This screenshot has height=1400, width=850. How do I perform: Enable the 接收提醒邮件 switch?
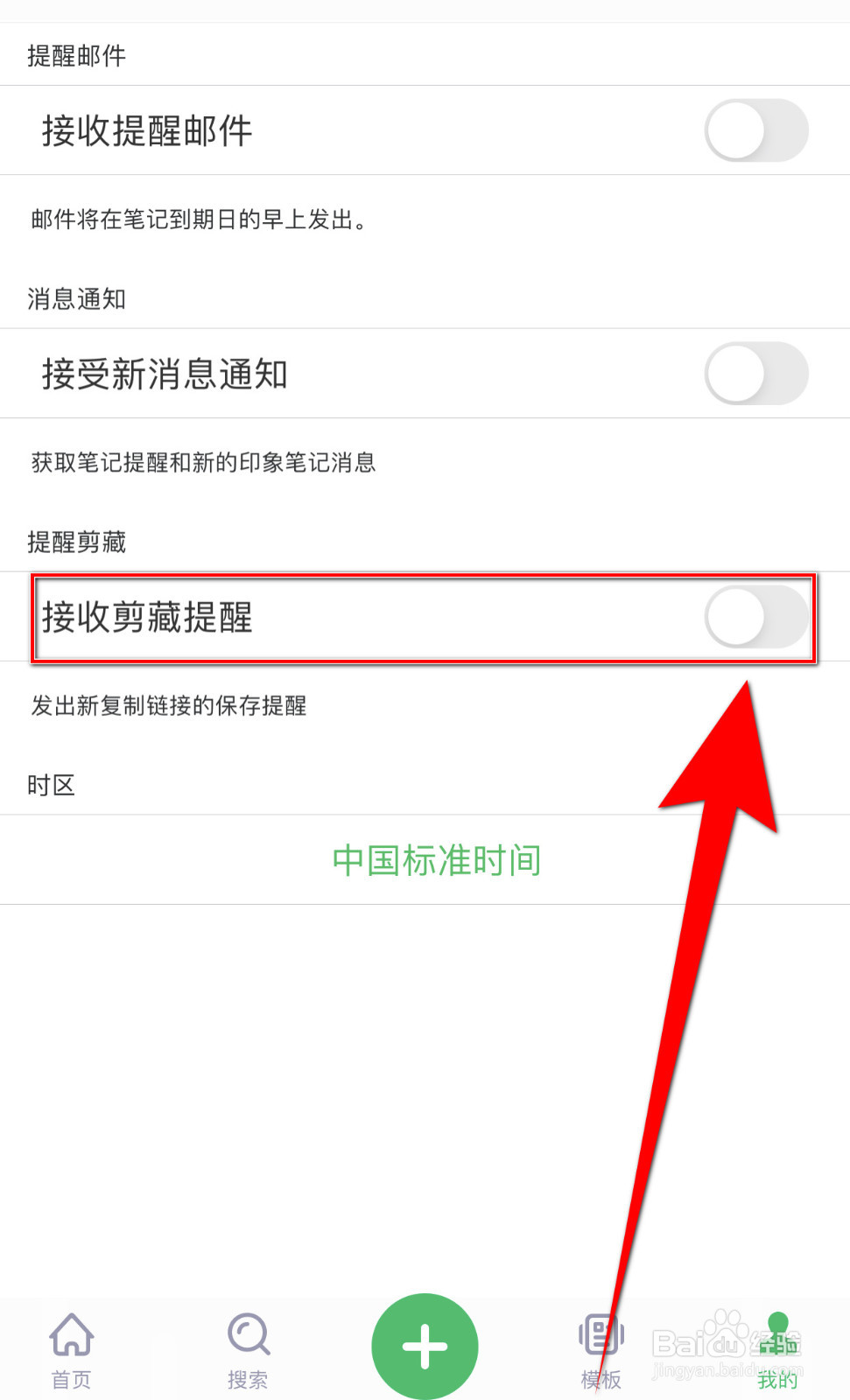point(756,130)
